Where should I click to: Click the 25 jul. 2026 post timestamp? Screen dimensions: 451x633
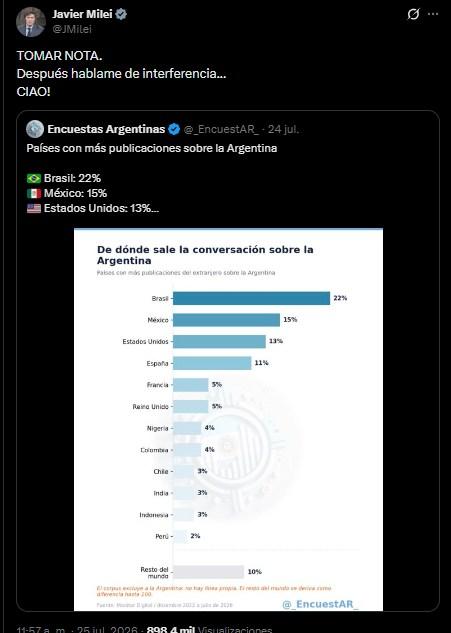(x=79, y=629)
